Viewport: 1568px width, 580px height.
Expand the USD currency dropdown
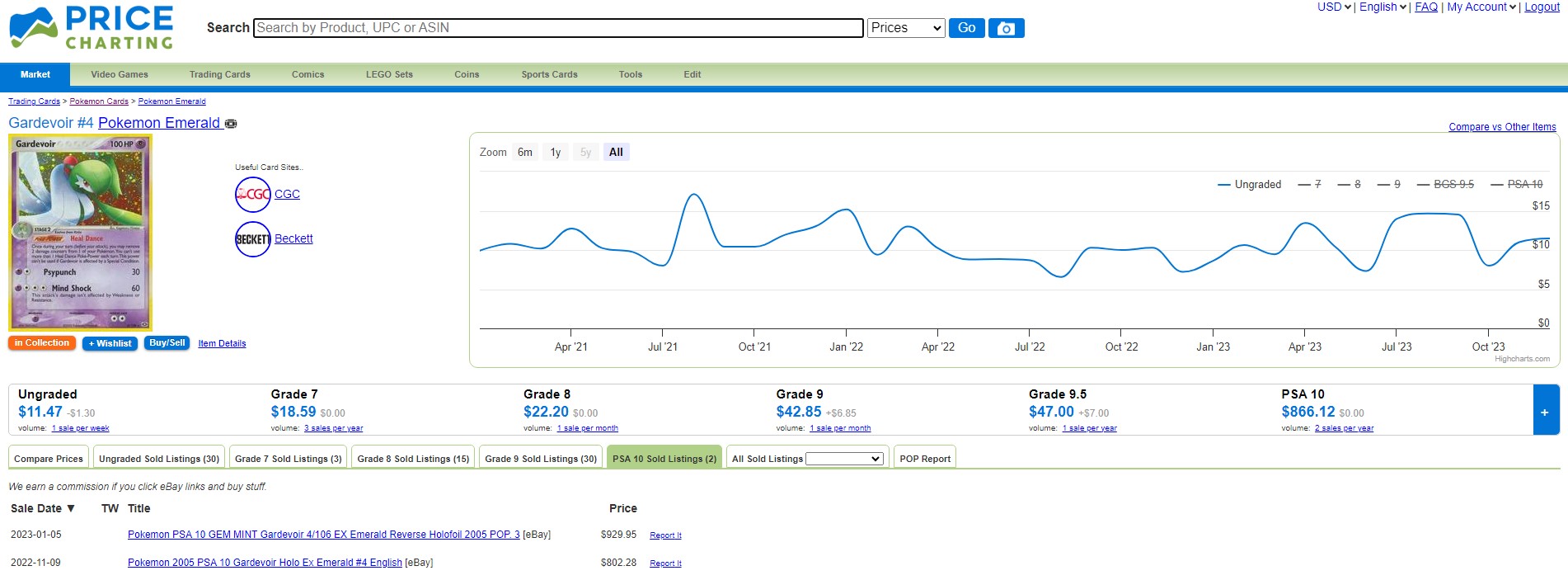[1334, 7]
